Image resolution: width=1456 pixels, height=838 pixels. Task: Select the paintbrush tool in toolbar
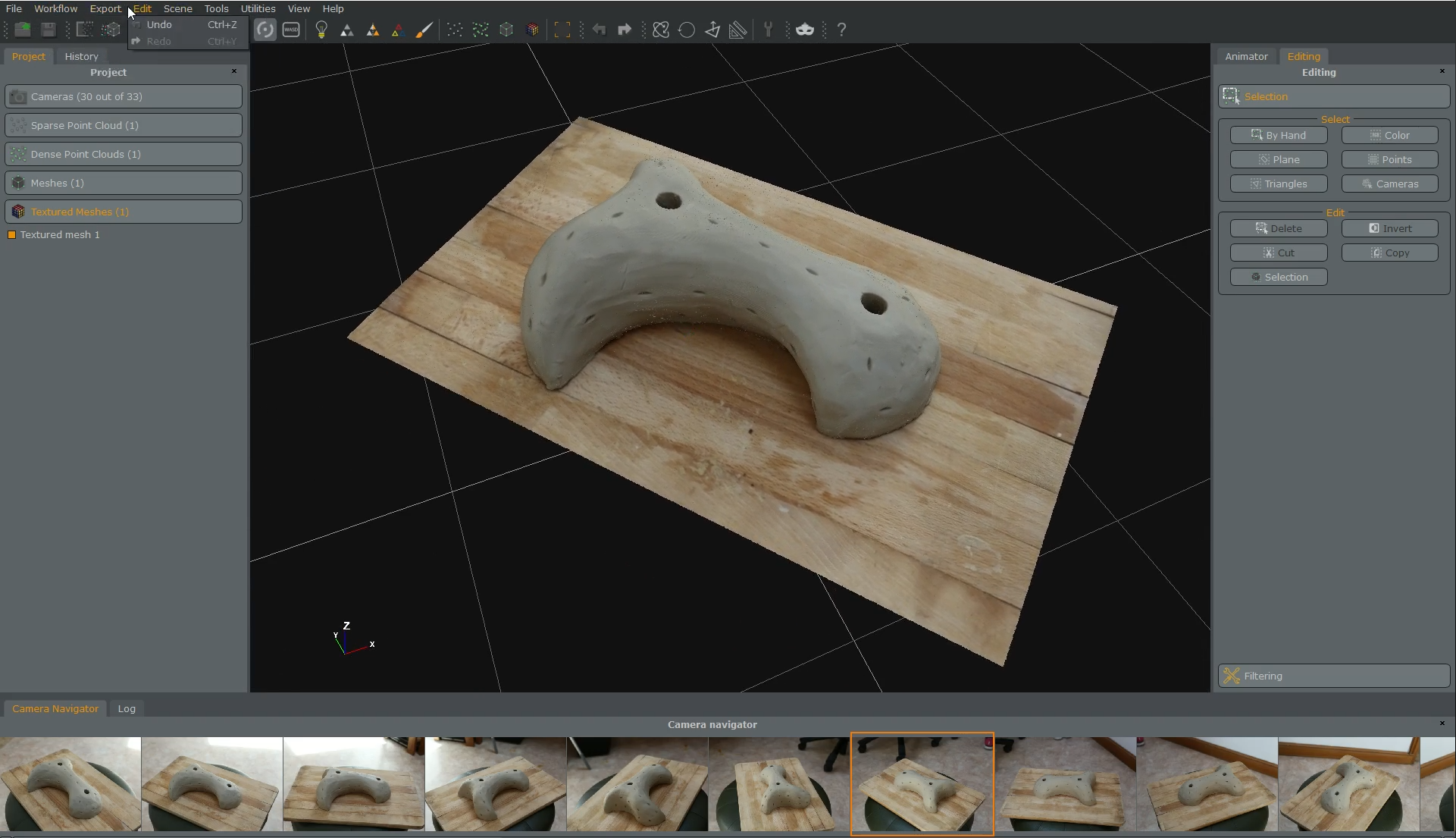click(424, 30)
